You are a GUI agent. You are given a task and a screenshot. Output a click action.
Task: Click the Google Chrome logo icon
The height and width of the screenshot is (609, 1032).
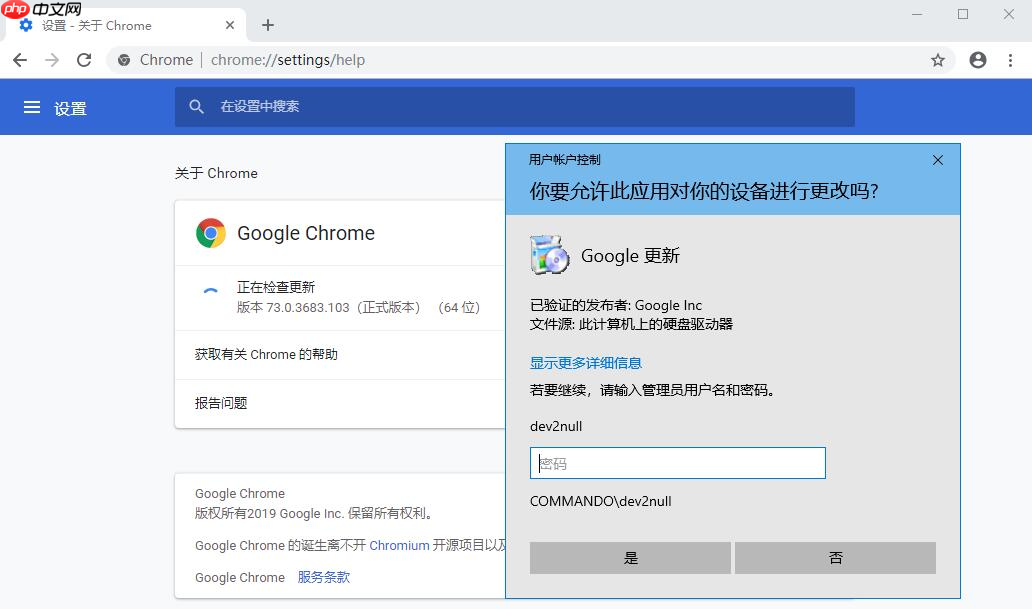coord(211,232)
